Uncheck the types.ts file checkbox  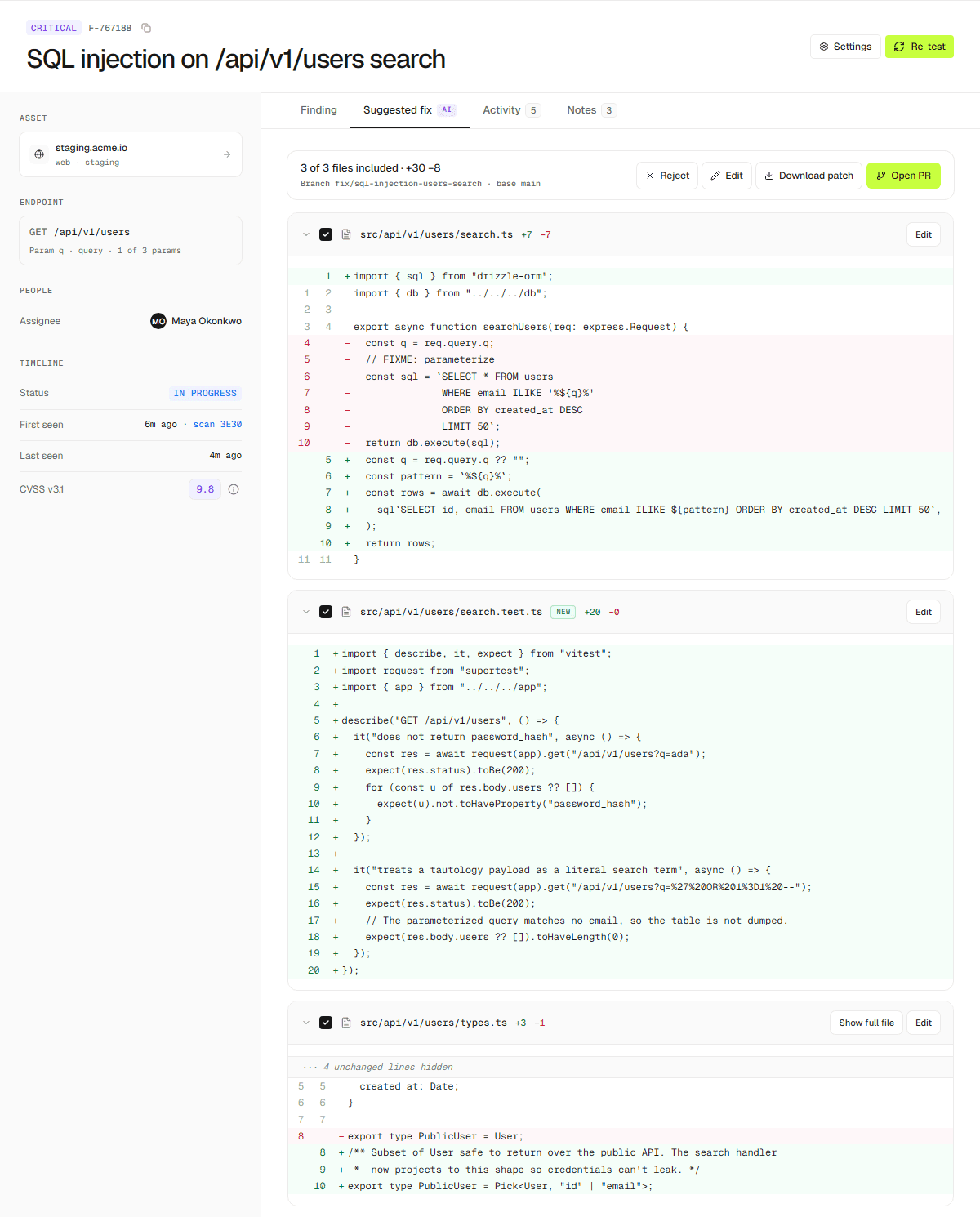tap(326, 1023)
